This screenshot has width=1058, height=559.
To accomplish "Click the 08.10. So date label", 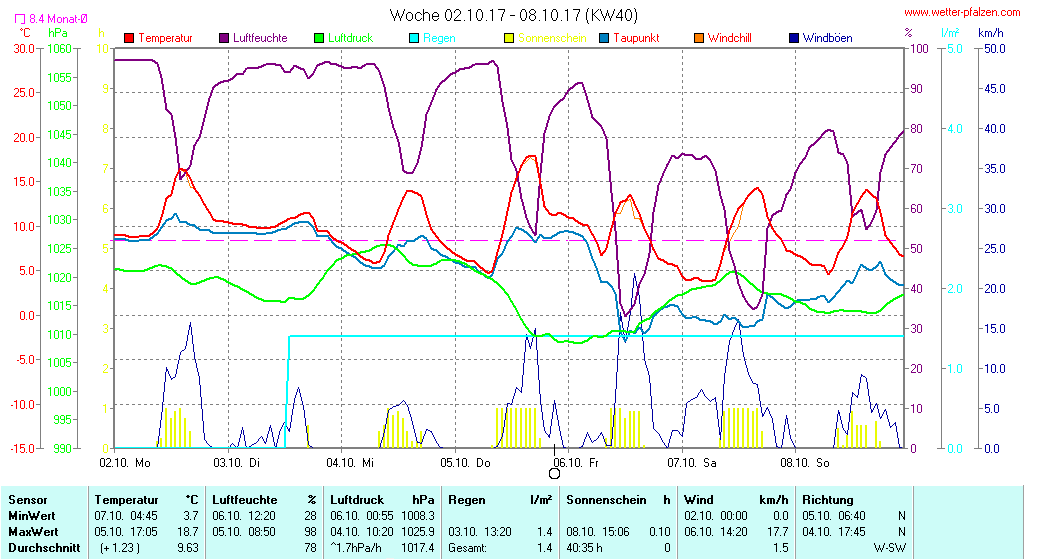I will (805, 463).
